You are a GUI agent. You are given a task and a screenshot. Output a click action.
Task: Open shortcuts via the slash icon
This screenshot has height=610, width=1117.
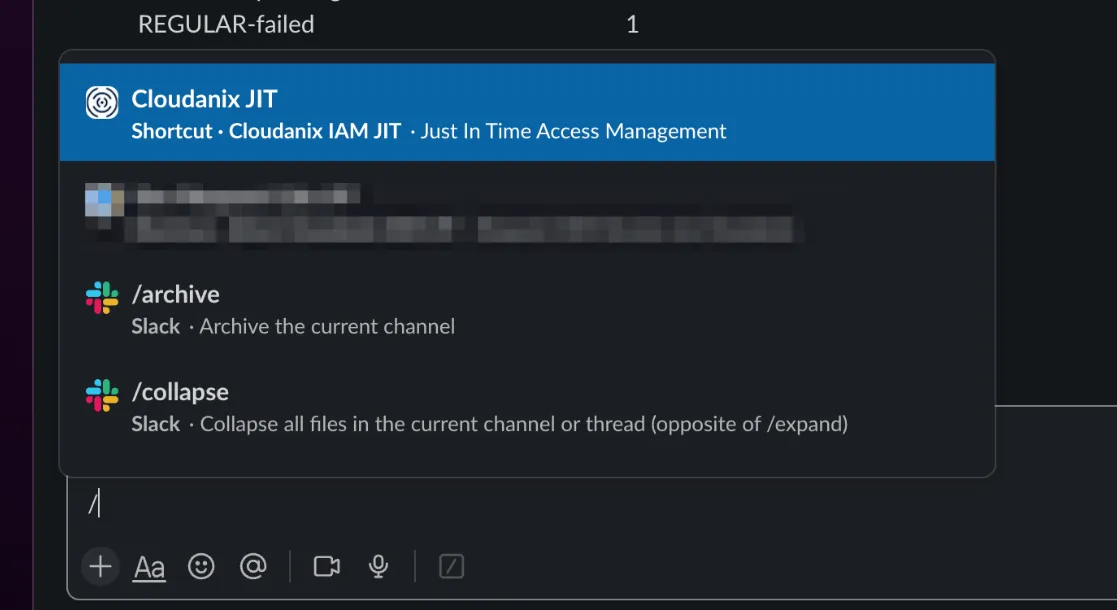click(x=450, y=566)
